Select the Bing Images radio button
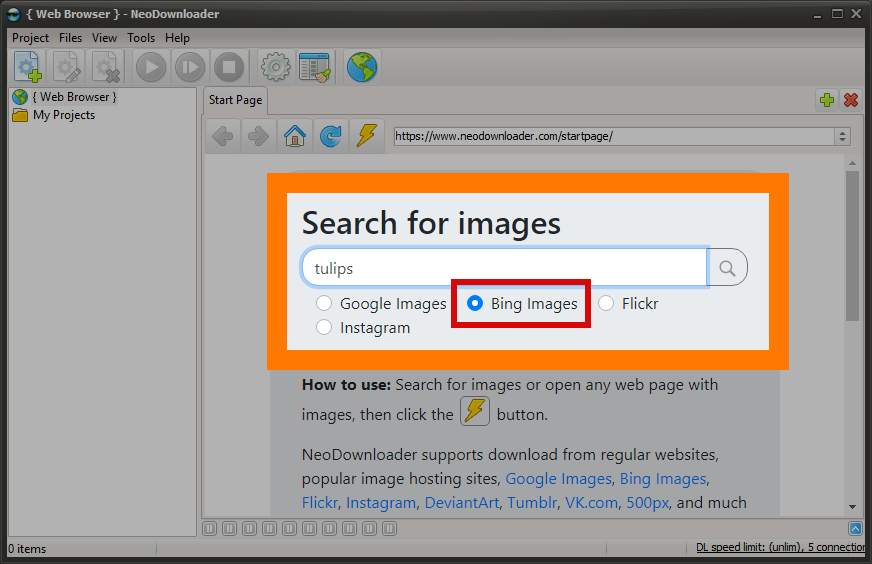Image resolution: width=872 pixels, height=564 pixels. pyautogui.click(x=475, y=303)
